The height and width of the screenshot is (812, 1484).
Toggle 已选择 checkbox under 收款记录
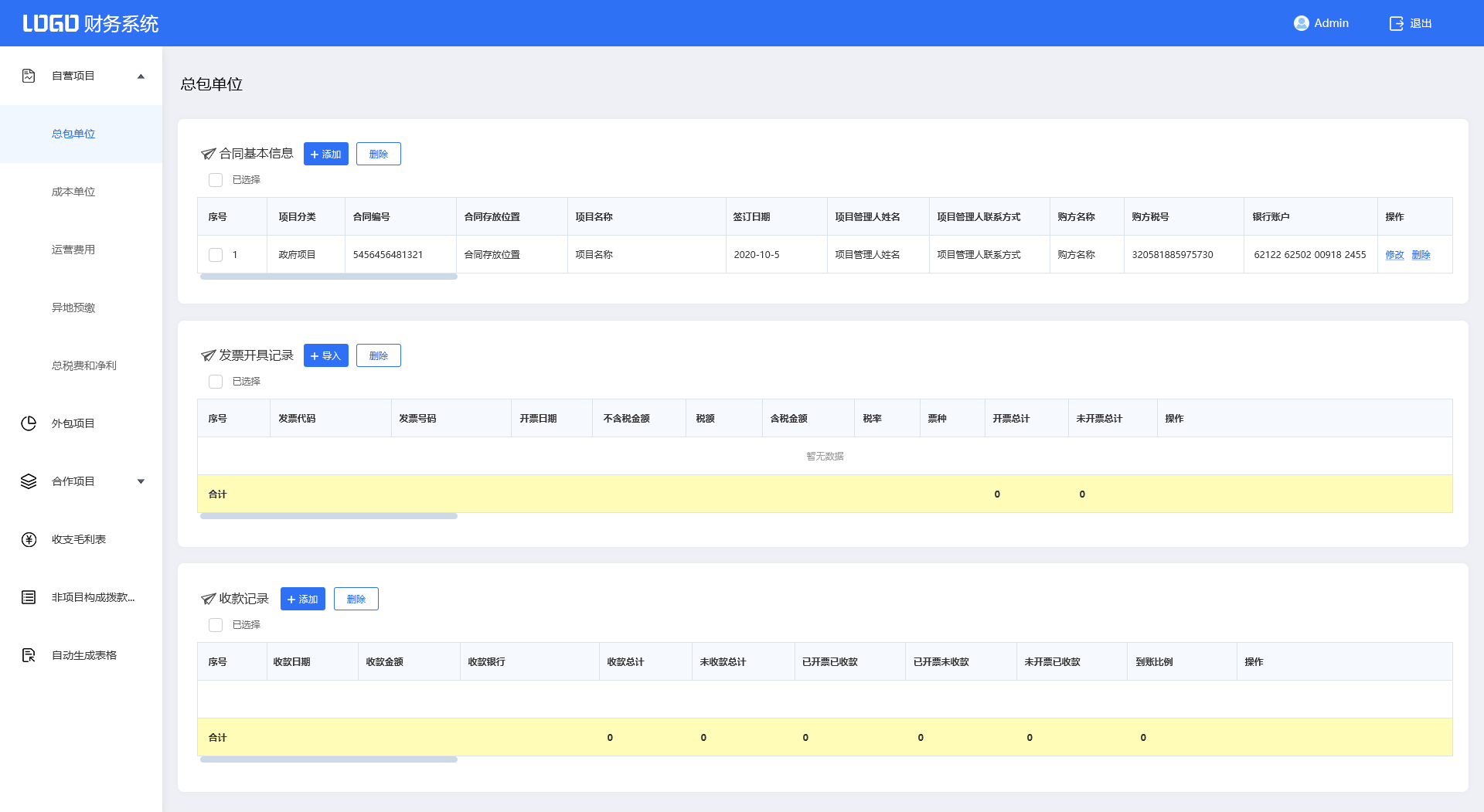[x=216, y=625]
